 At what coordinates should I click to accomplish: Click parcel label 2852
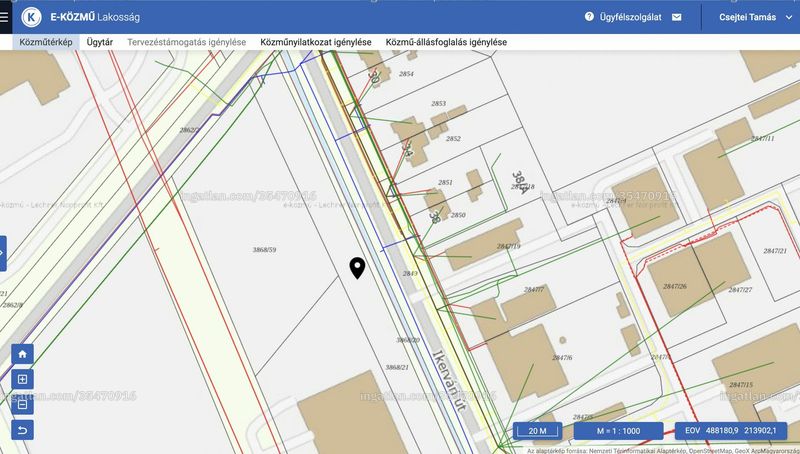click(x=453, y=138)
